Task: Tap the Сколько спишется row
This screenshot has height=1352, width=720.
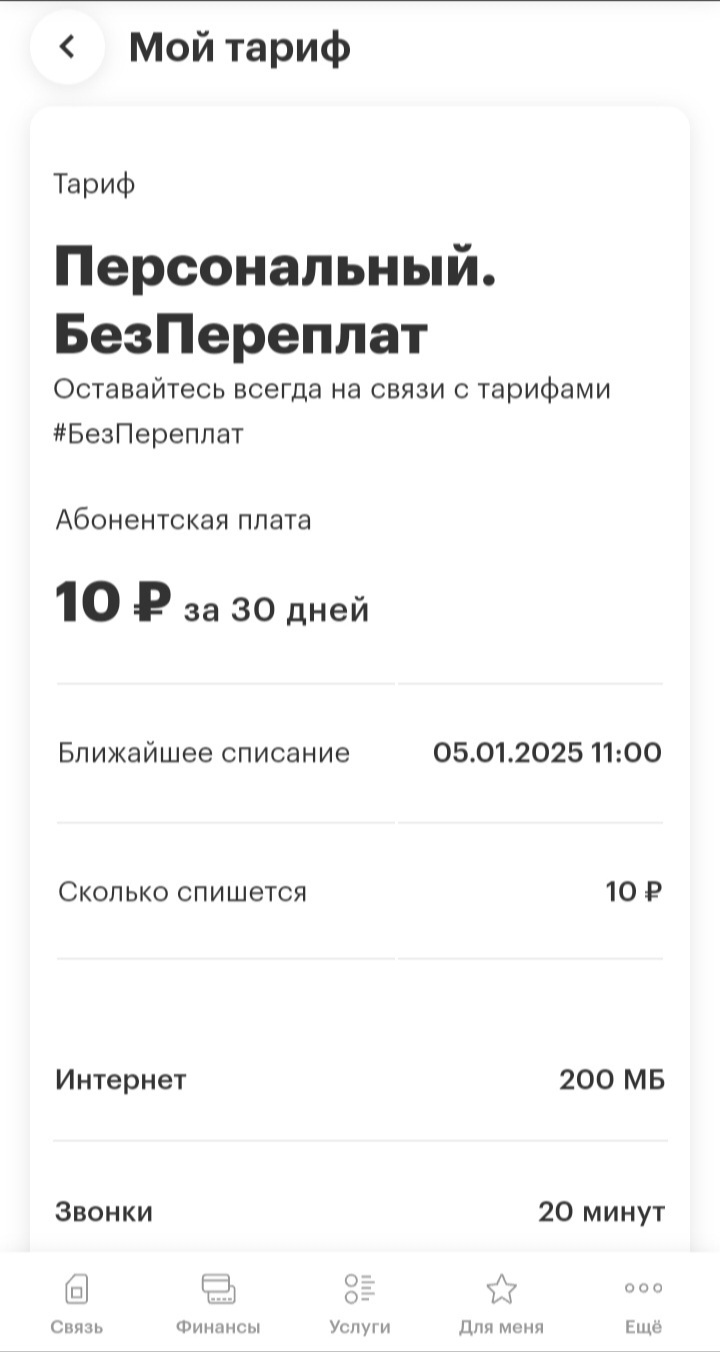Action: tap(360, 891)
